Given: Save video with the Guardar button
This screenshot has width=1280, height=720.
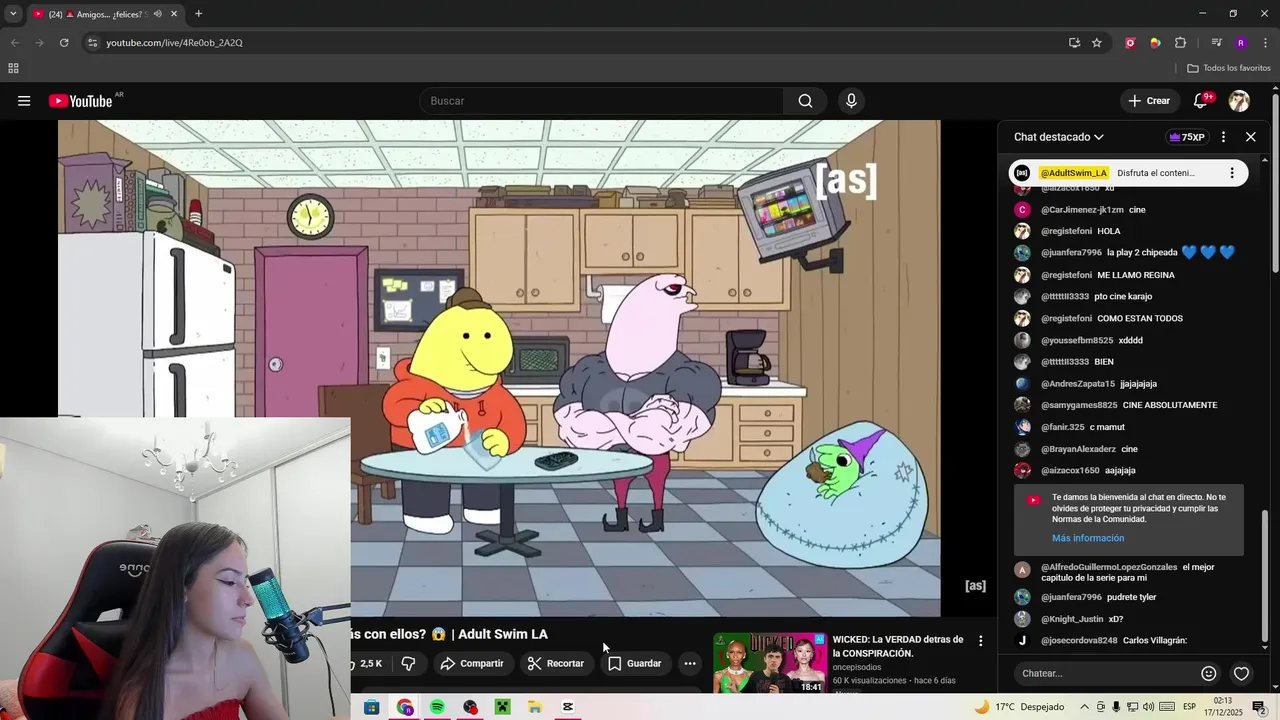Looking at the screenshot, I should tap(635, 663).
